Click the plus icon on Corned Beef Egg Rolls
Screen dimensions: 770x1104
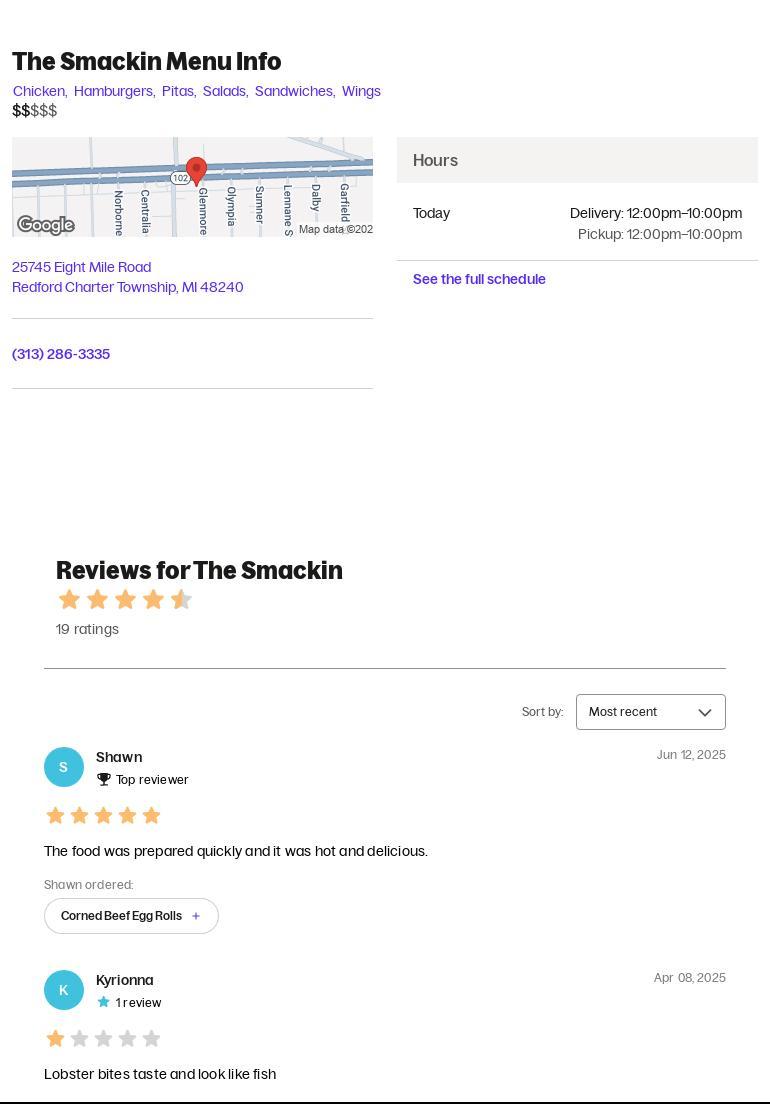coord(196,916)
